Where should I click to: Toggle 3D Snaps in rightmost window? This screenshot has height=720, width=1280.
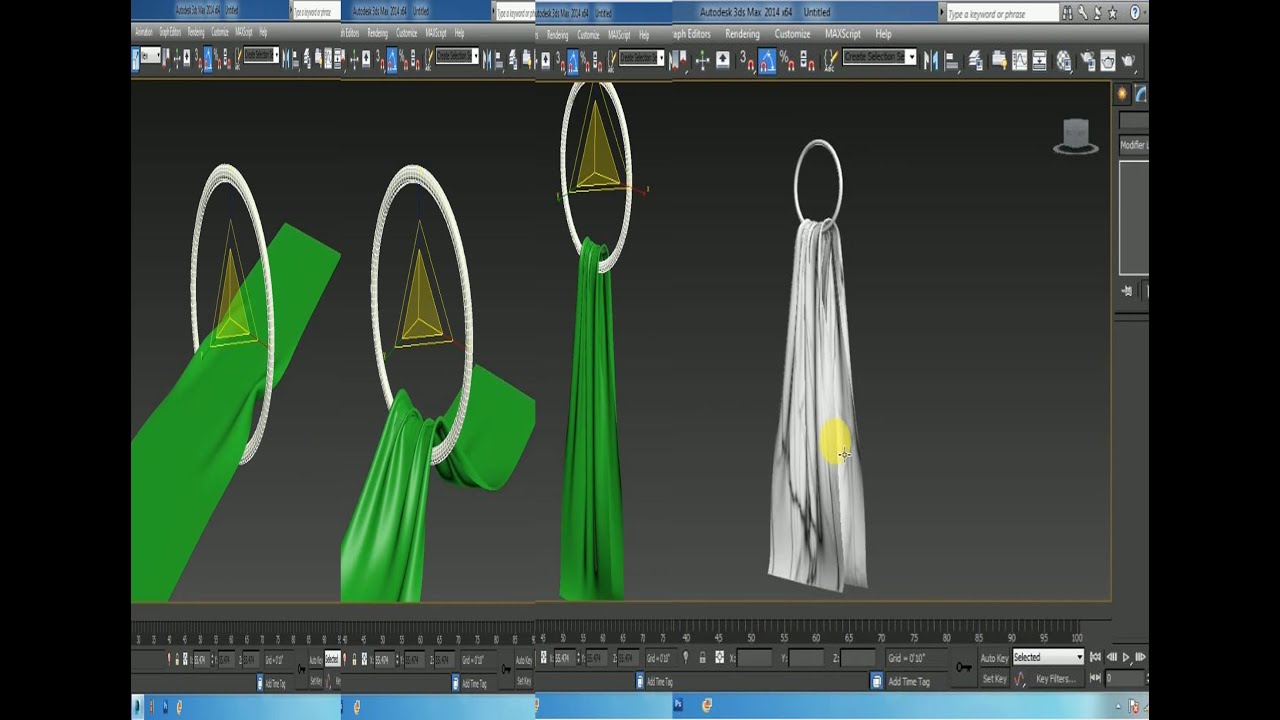tap(747, 60)
